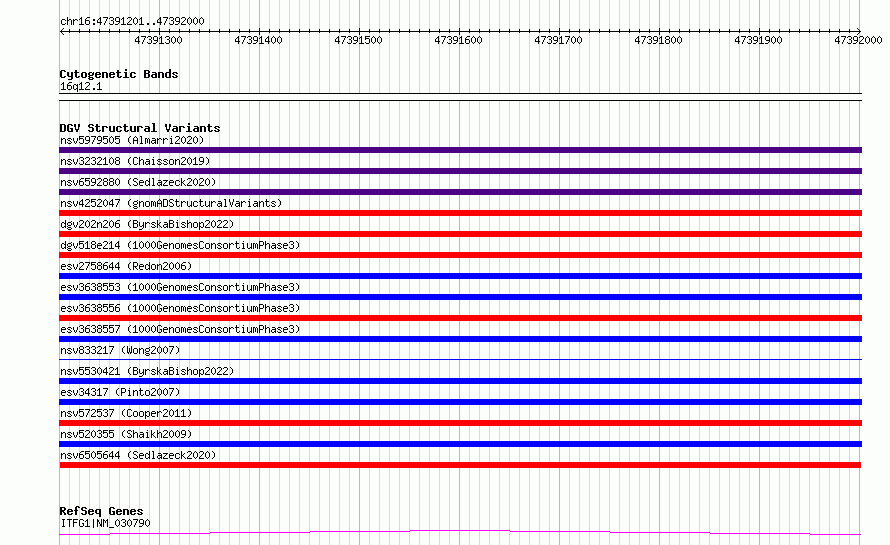The image size is (890, 545).
Task: Select the purple bar under nsv6592880
Action: pos(460,192)
